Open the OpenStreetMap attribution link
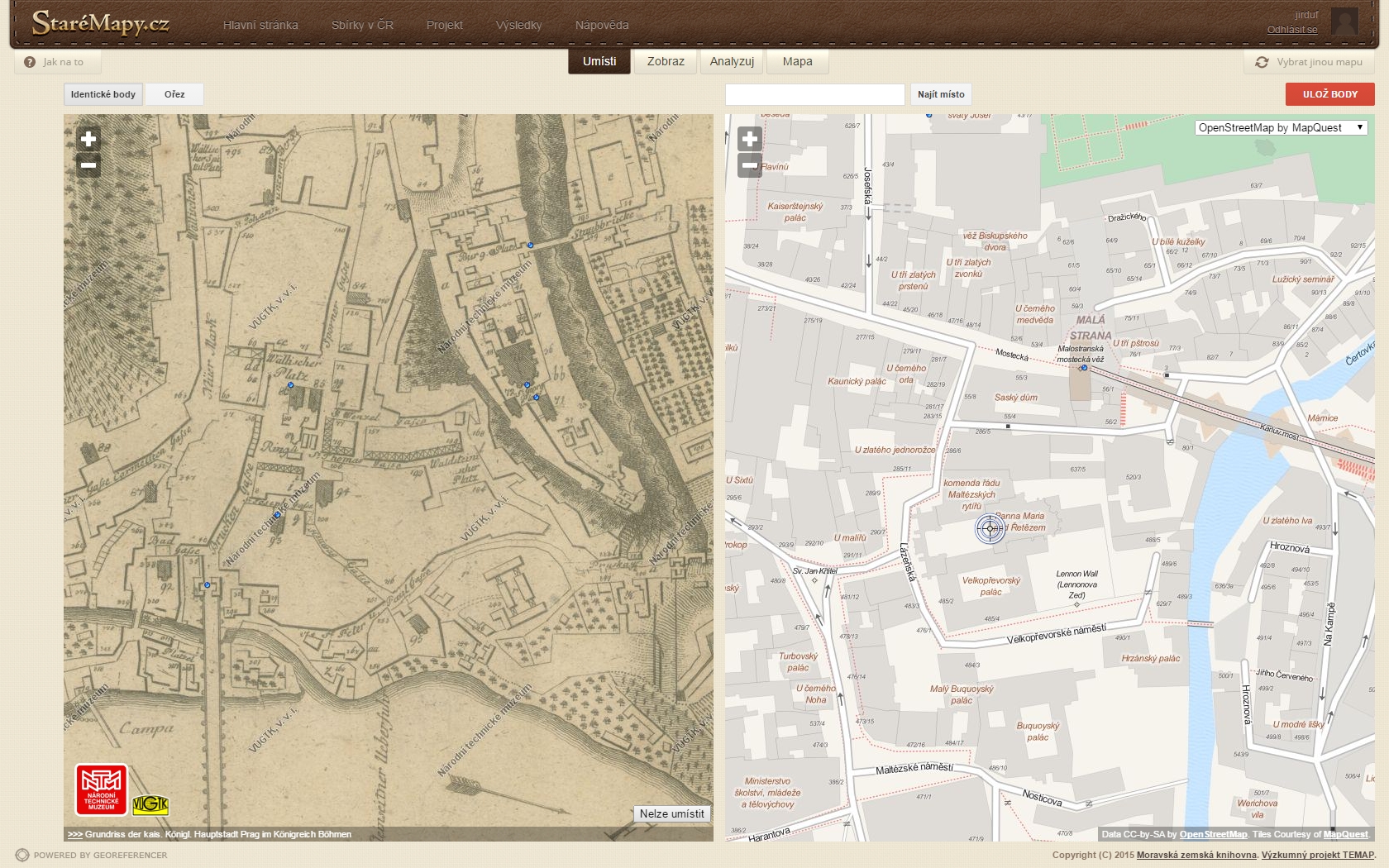Image resolution: width=1389 pixels, height=868 pixels. 1213,834
